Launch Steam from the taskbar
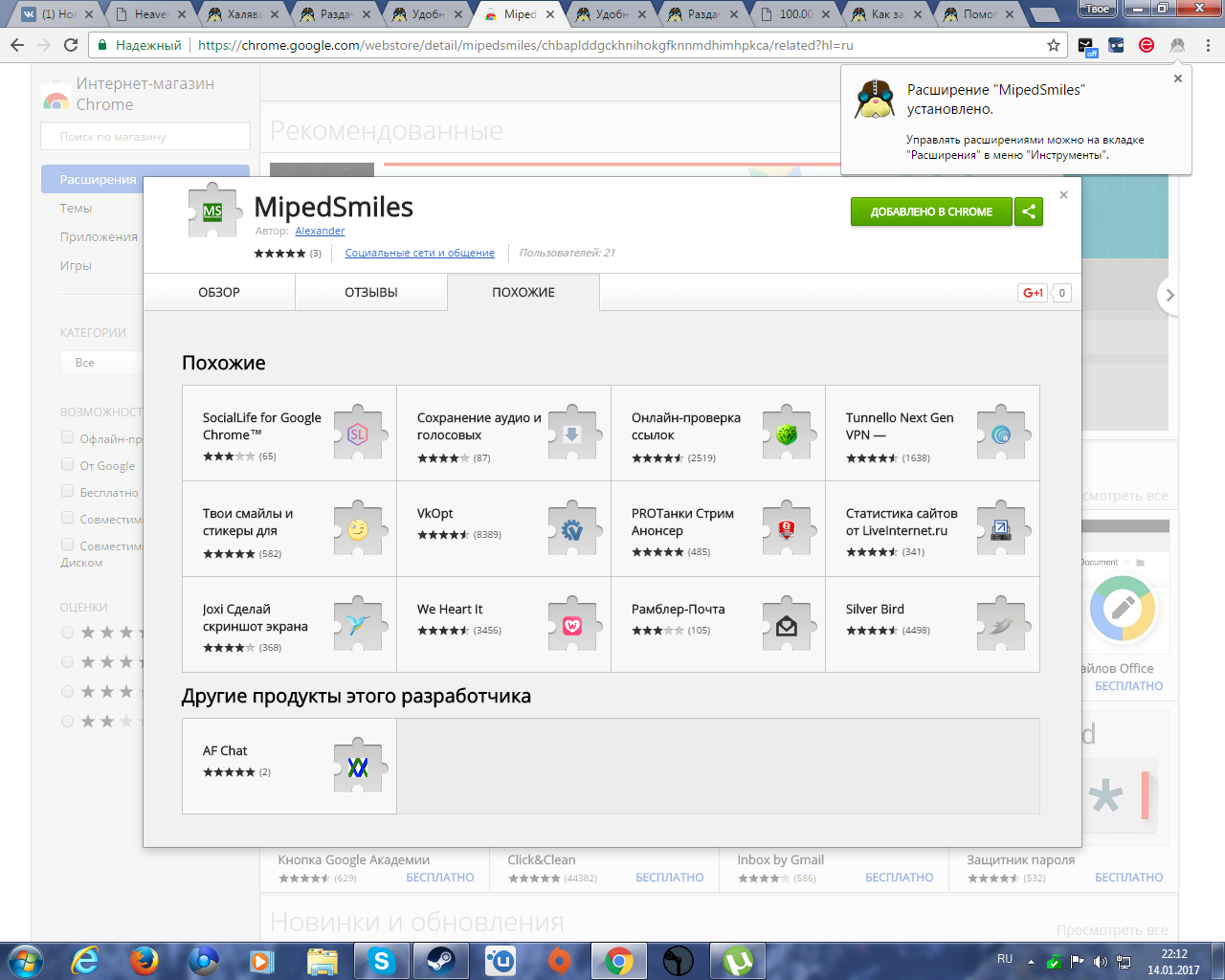This screenshot has height=980, width=1225. 441,960
